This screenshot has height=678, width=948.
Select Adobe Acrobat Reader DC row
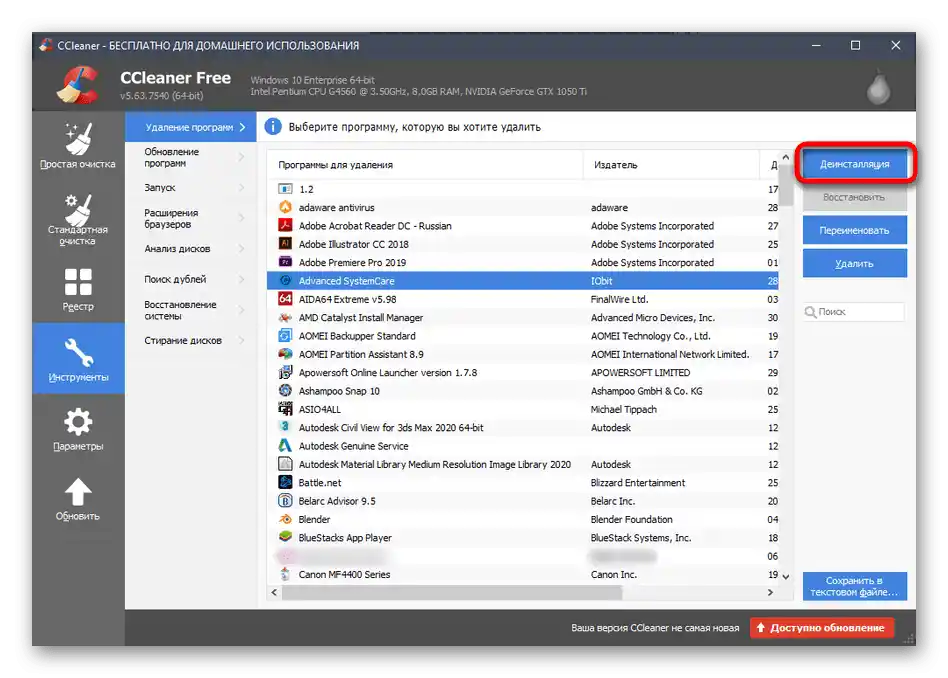tap(522, 226)
